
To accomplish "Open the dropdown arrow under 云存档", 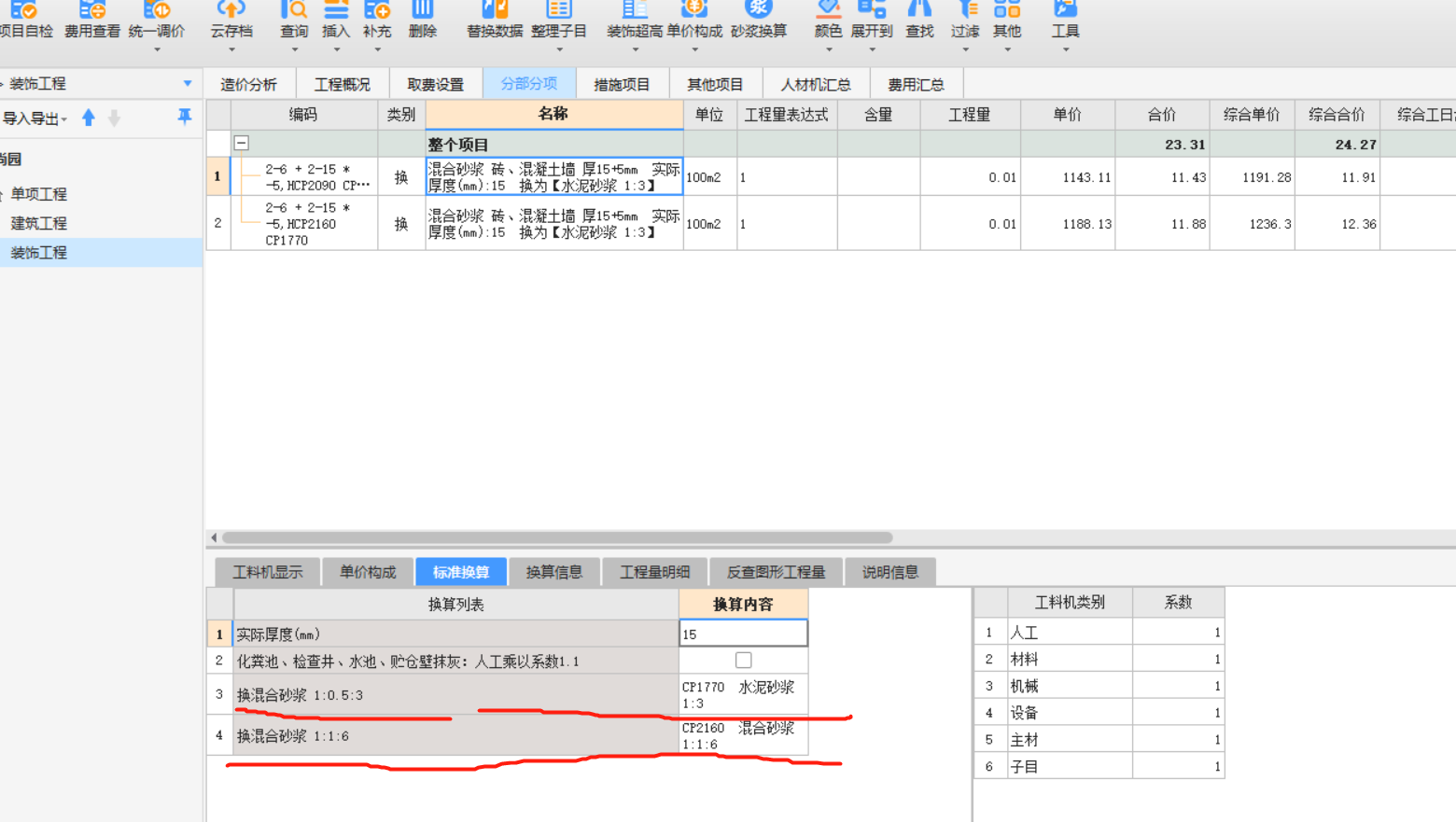I will (x=231, y=50).
